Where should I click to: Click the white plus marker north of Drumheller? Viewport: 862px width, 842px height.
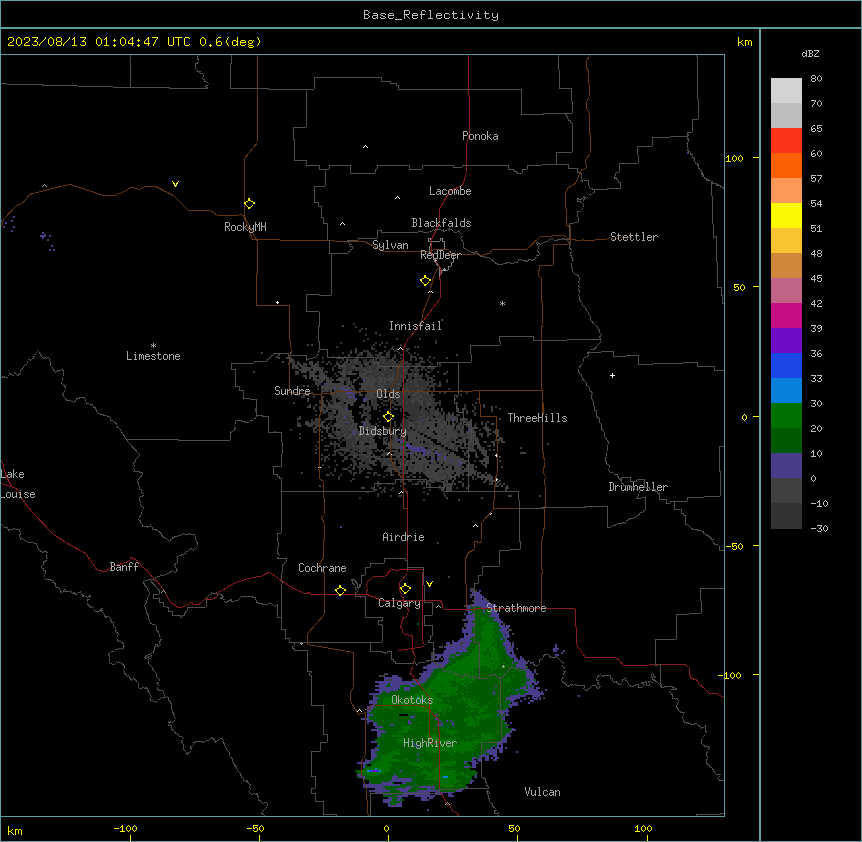point(612,375)
